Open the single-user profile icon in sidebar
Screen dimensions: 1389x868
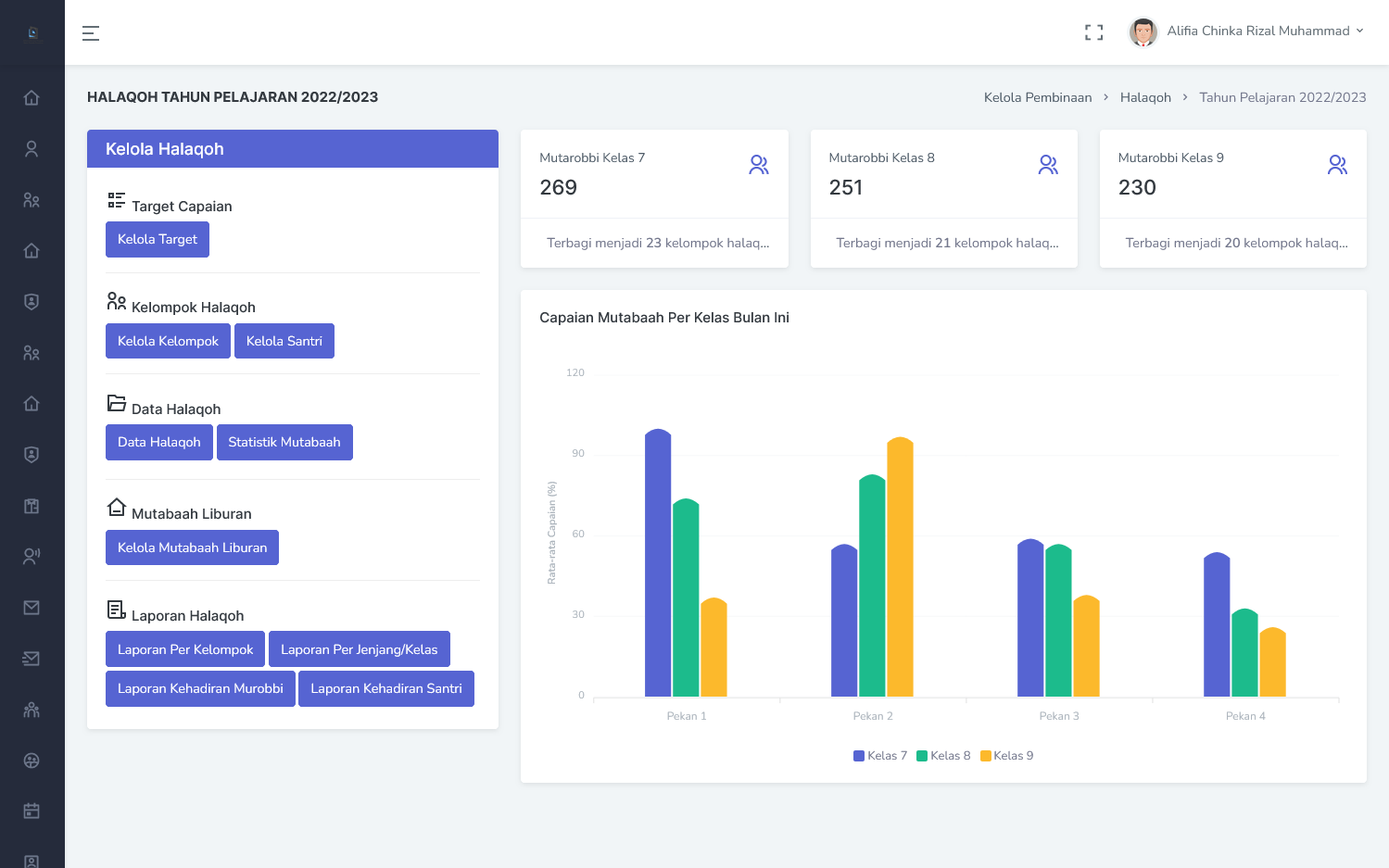[x=32, y=149]
